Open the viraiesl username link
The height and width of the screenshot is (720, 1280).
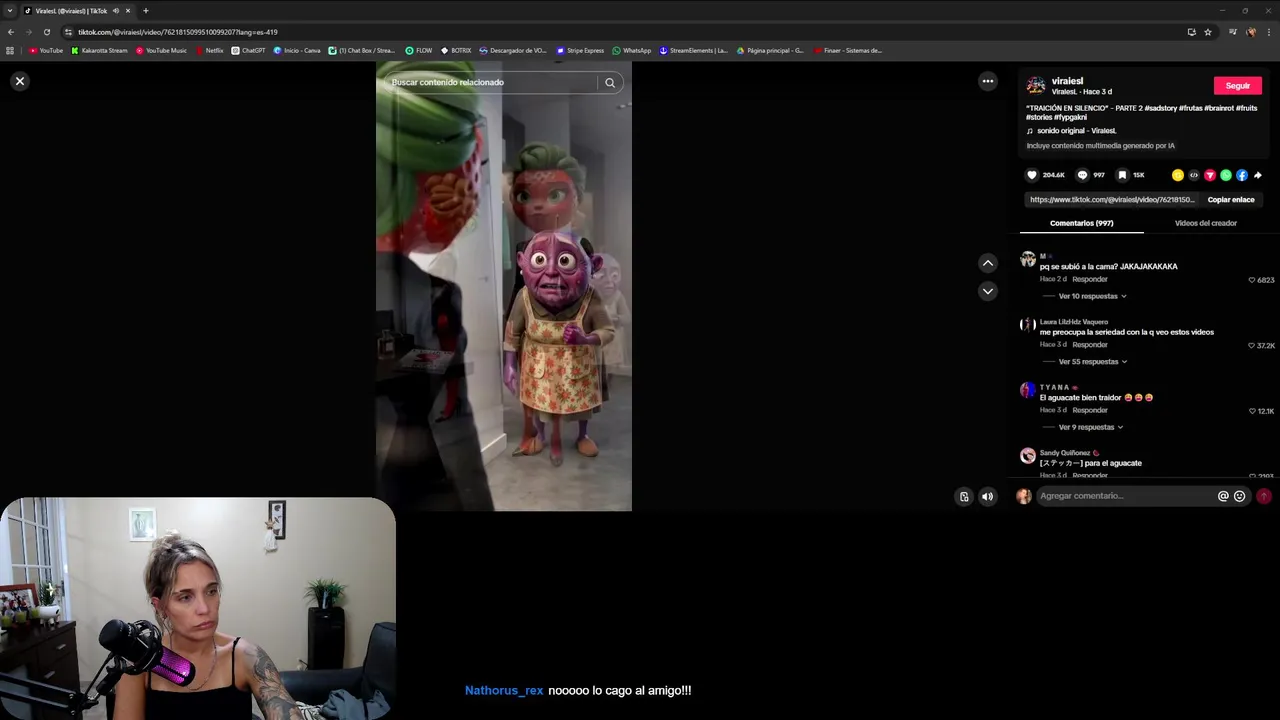pyautogui.click(x=1067, y=81)
